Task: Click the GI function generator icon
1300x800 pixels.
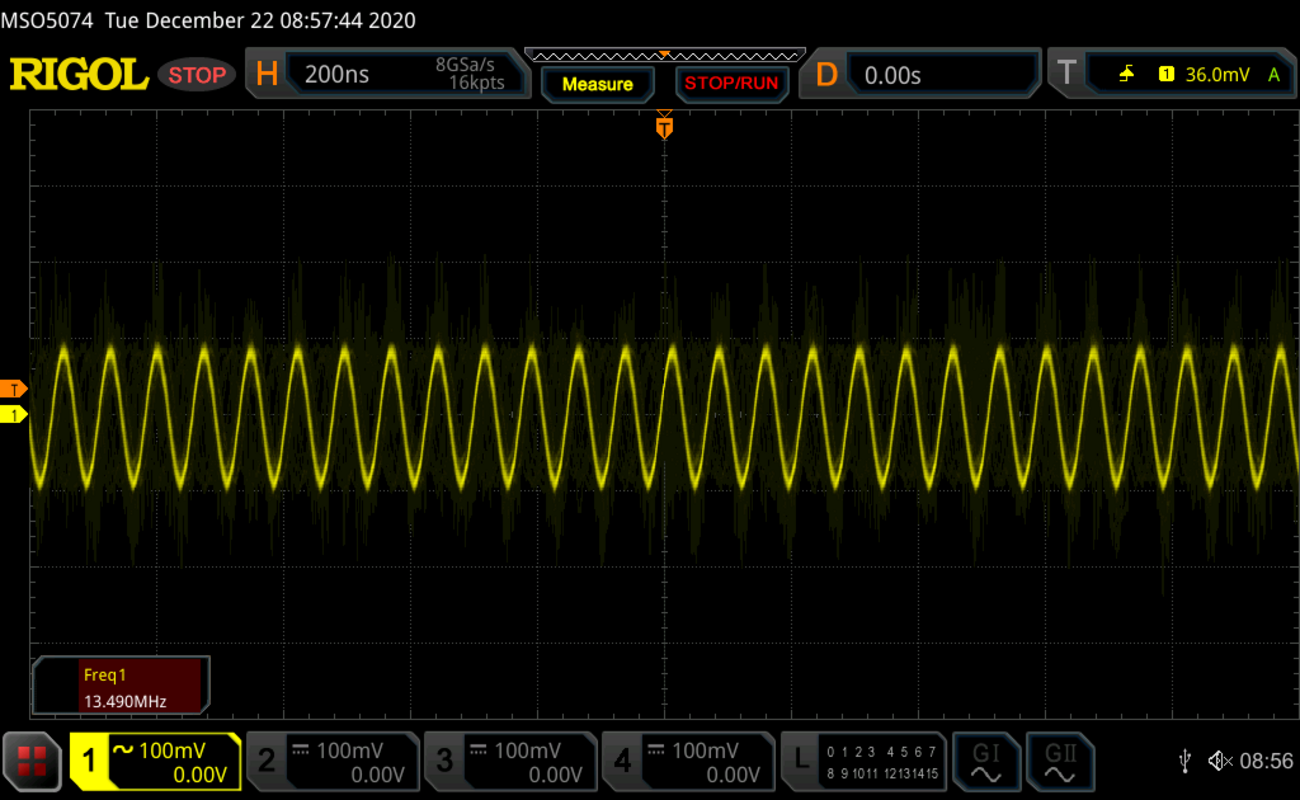Action: pyautogui.click(x=985, y=762)
